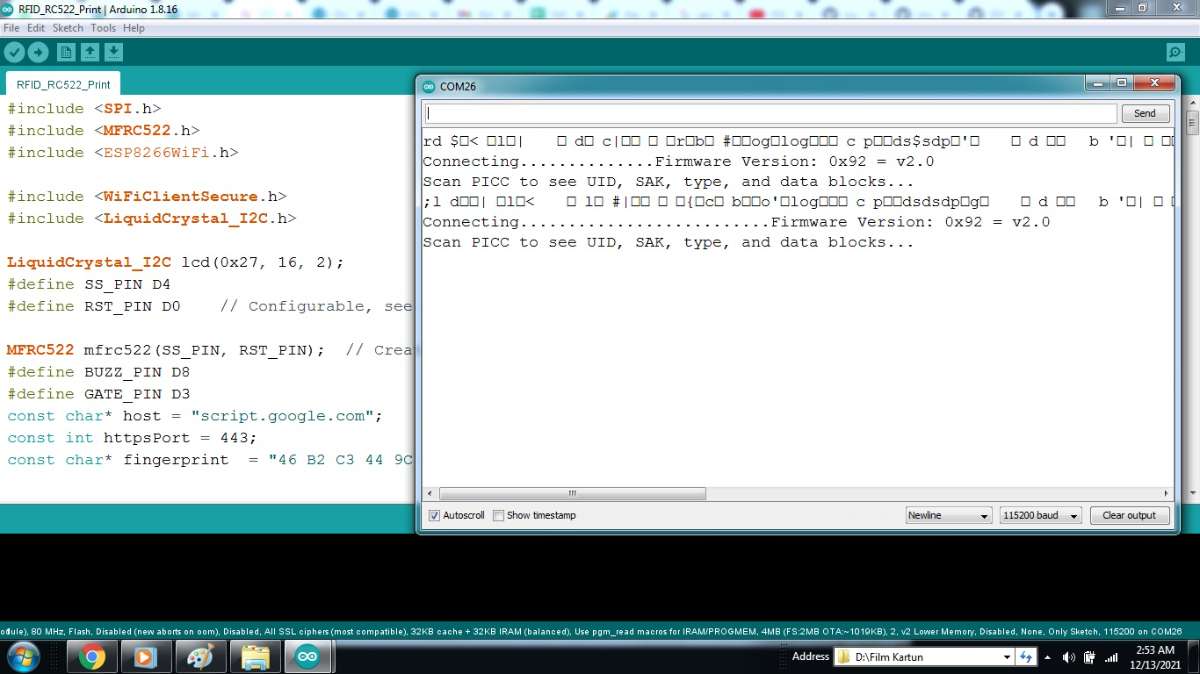Click the '#define GATE_PIN D3' line
Viewport: 1200px width, 674px height.
coord(98,394)
